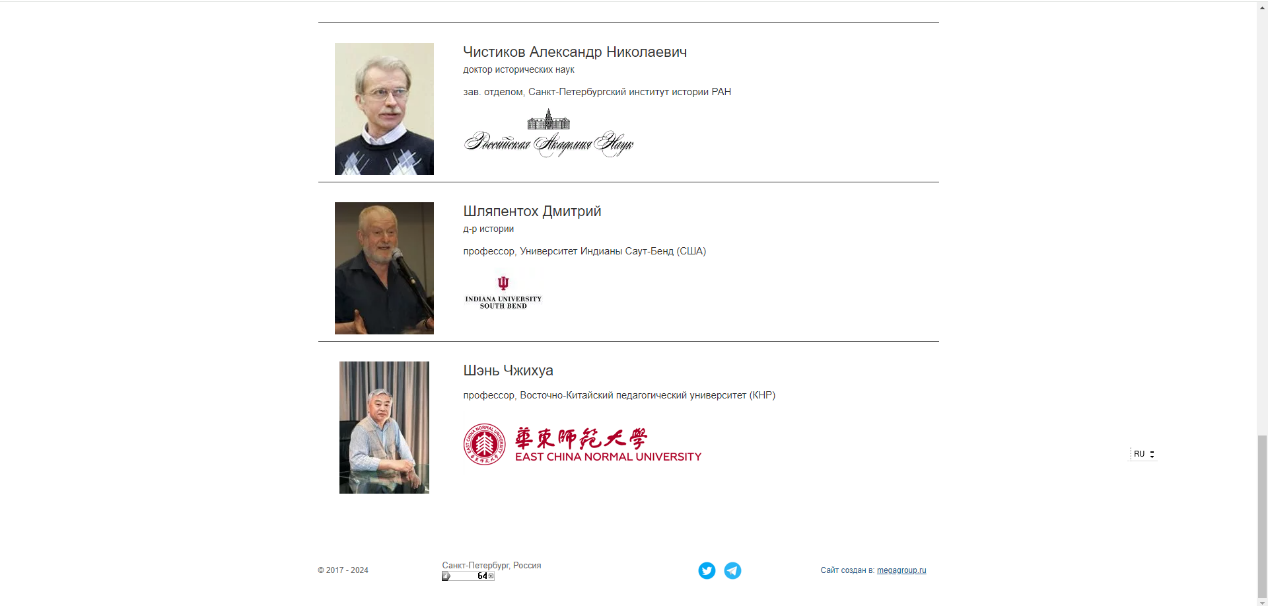The image size is (1268, 606).
Task: Open the Telegram icon in the footer
Action: click(733, 571)
